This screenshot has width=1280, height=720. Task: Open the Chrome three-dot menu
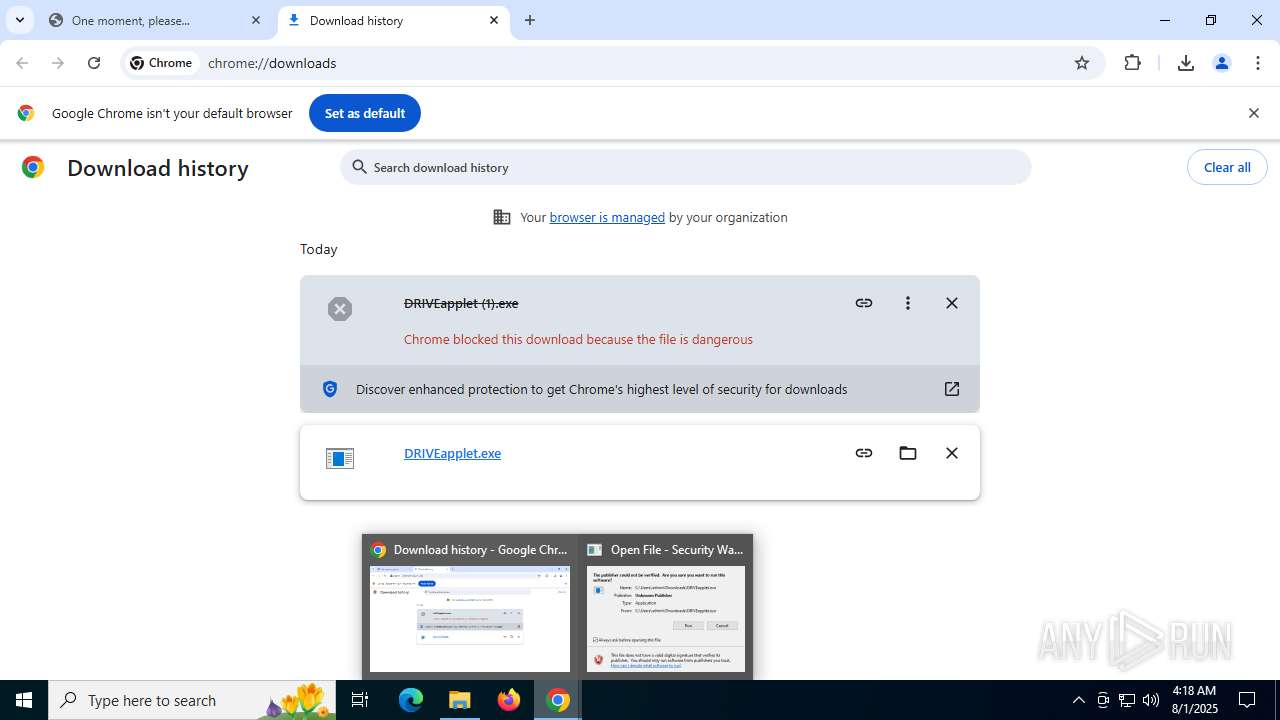pos(1258,63)
